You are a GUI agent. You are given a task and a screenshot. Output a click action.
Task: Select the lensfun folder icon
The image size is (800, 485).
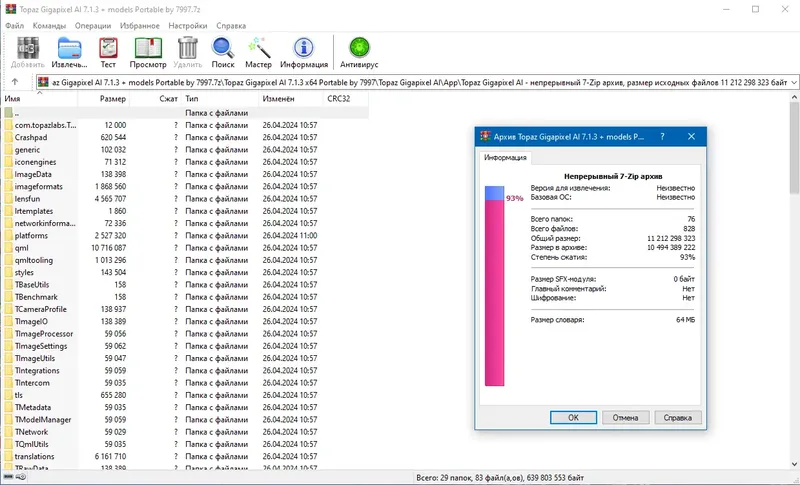tap(8, 198)
